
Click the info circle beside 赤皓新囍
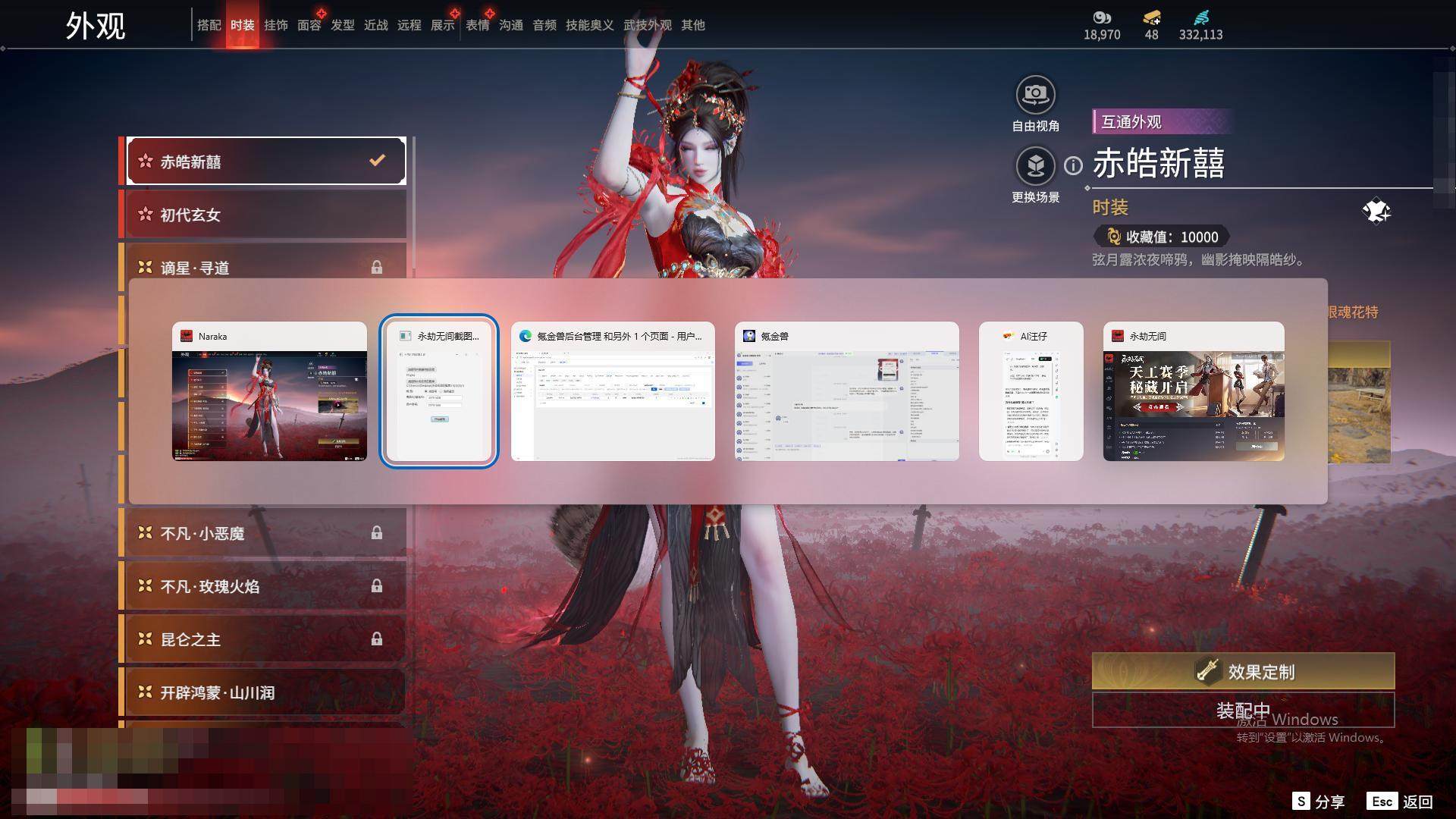1073,165
